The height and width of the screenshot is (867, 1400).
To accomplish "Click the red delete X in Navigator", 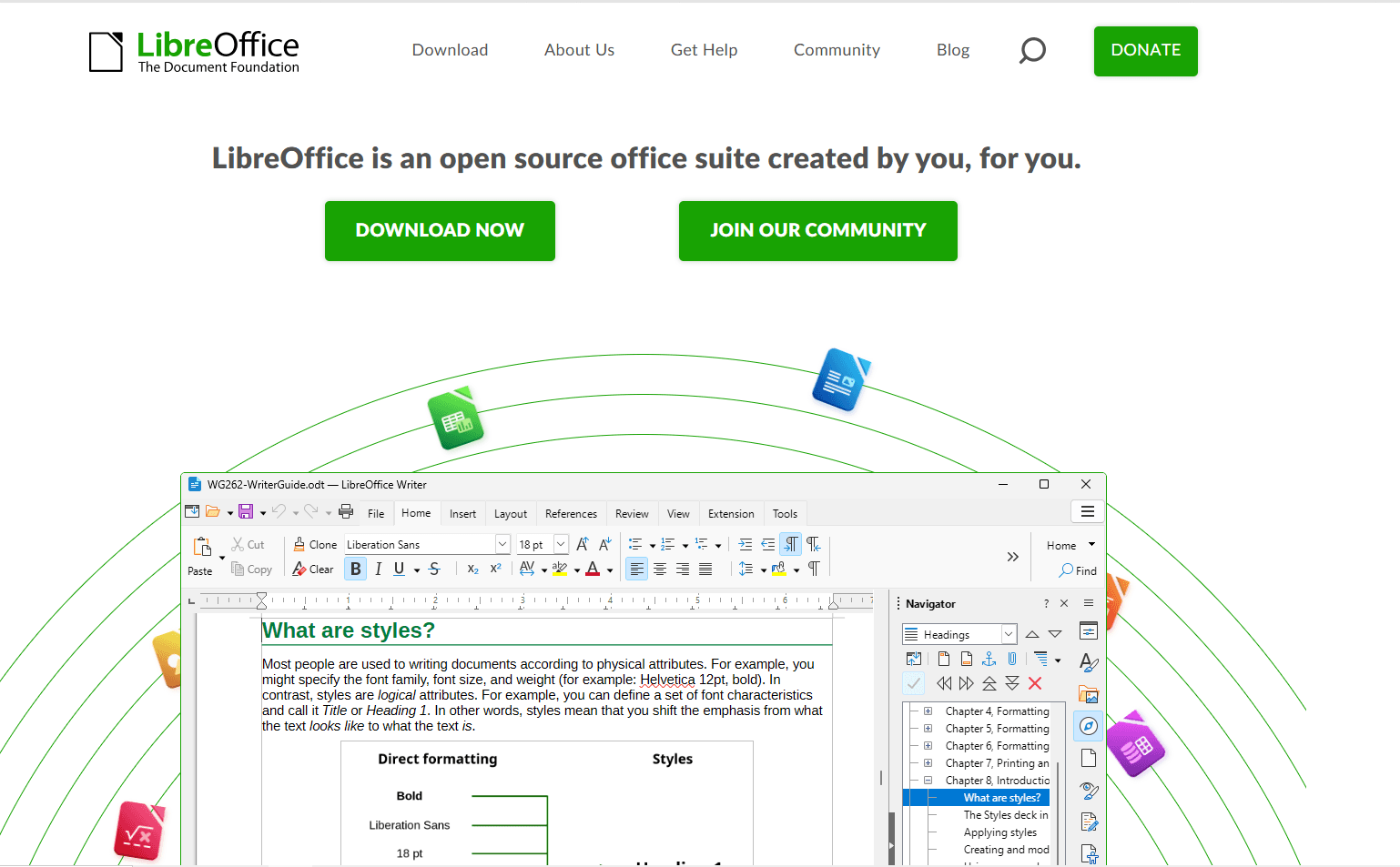I will tap(1035, 683).
